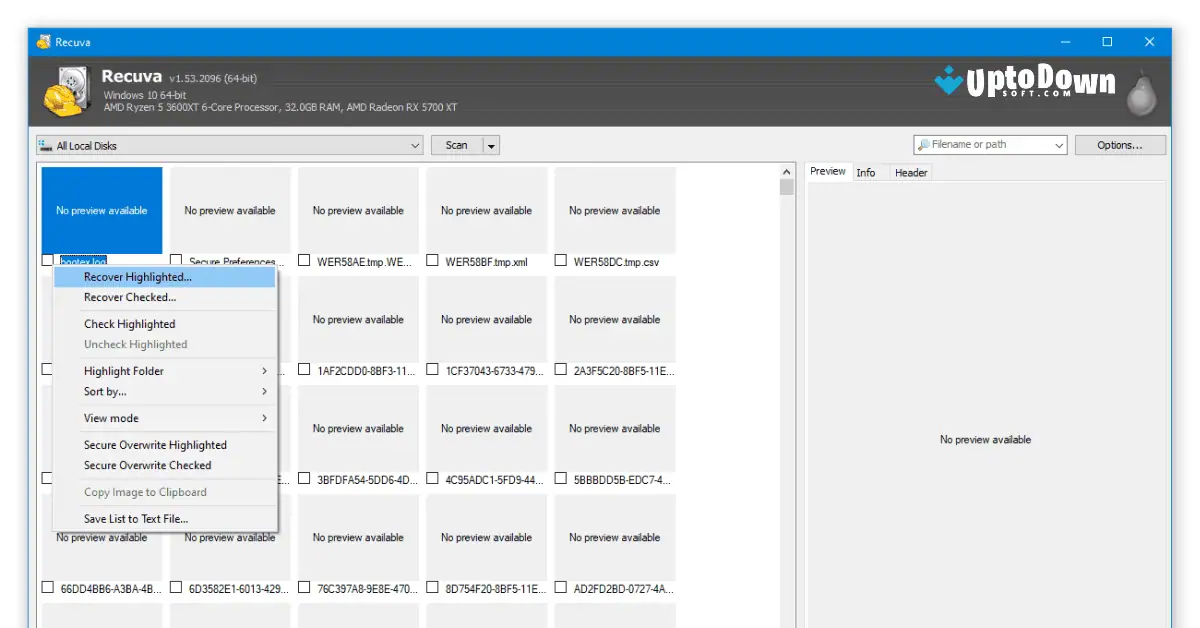
Task: Check the WER58BF.tmp.xml checkbox
Action: [x=432, y=260]
